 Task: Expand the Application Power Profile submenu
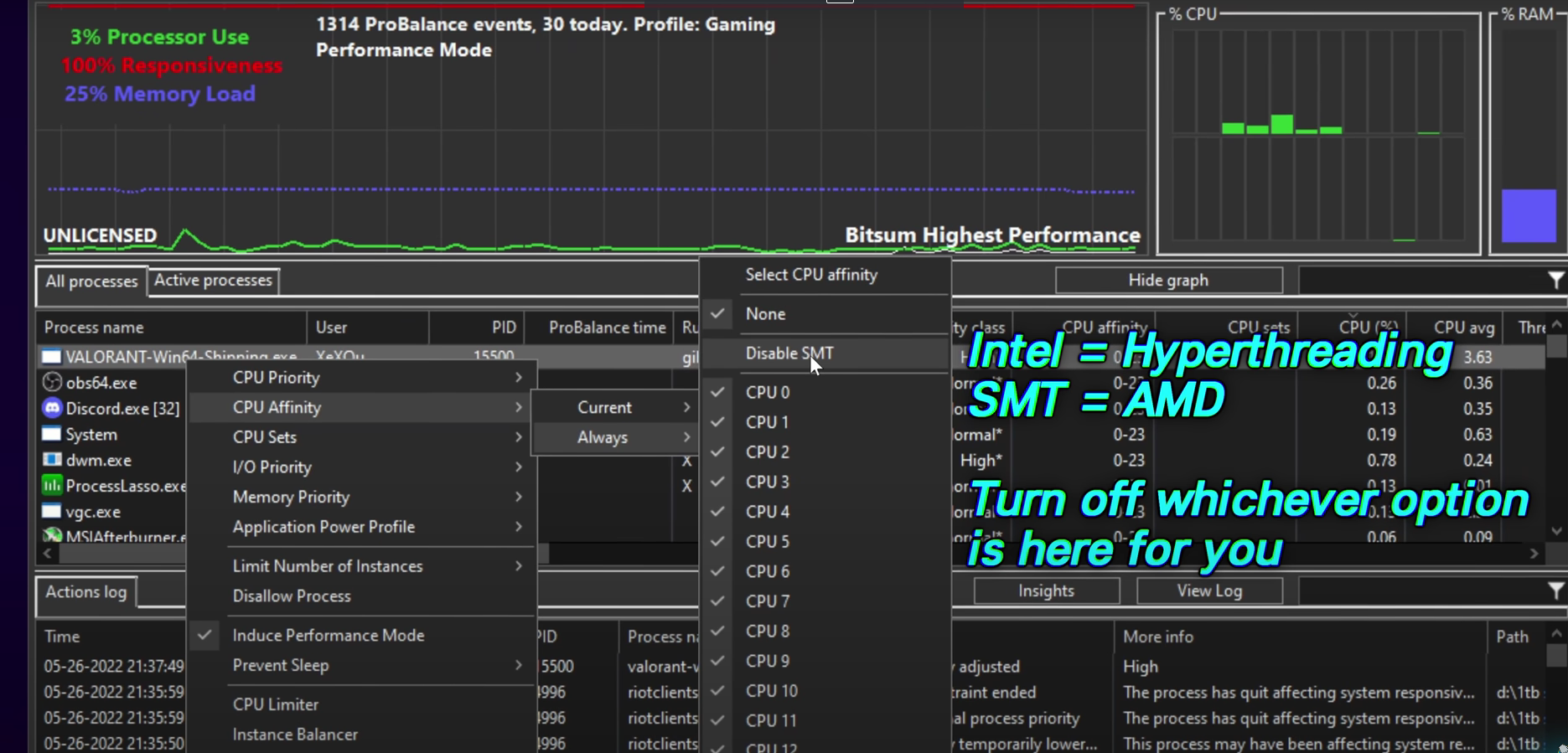click(x=361, y=527)
